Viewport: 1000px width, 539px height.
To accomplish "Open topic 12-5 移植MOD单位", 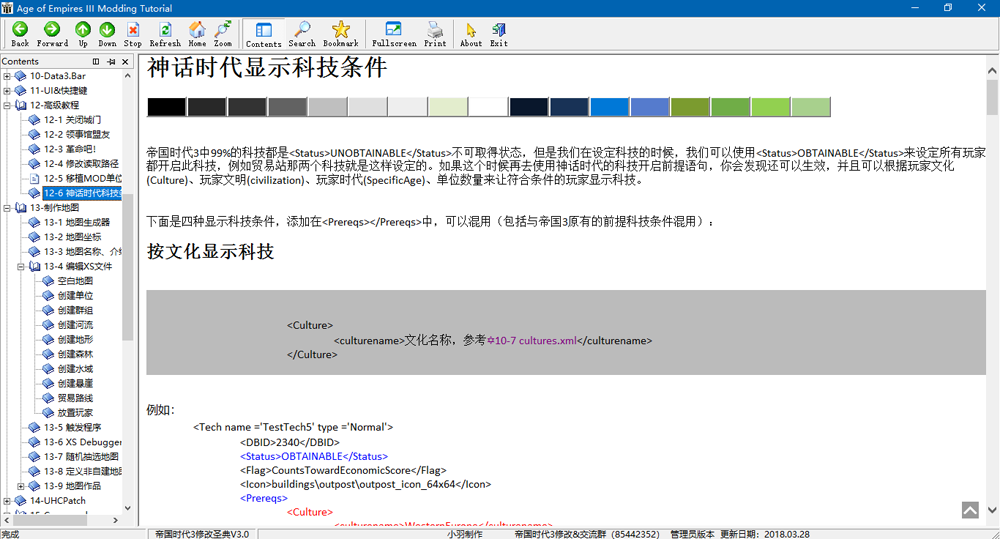I will [x=82, y=179].
